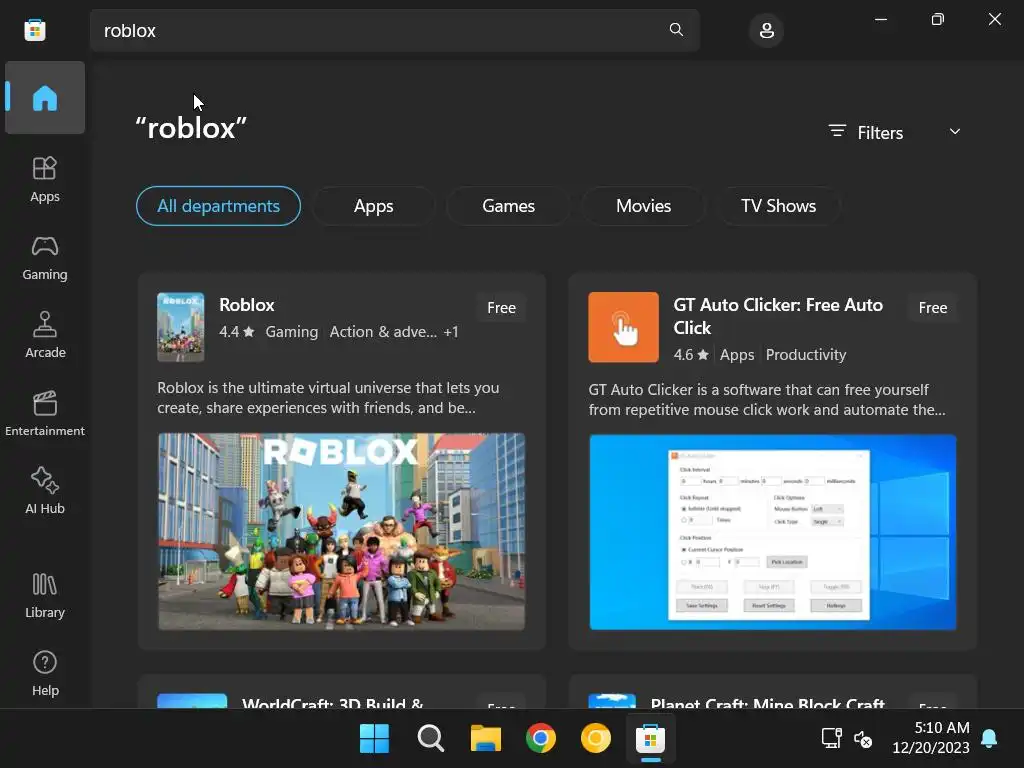Click the GT Auto Clicker orange icon
The width and height of the screenshot is (1024, 768).
(624, 327)
